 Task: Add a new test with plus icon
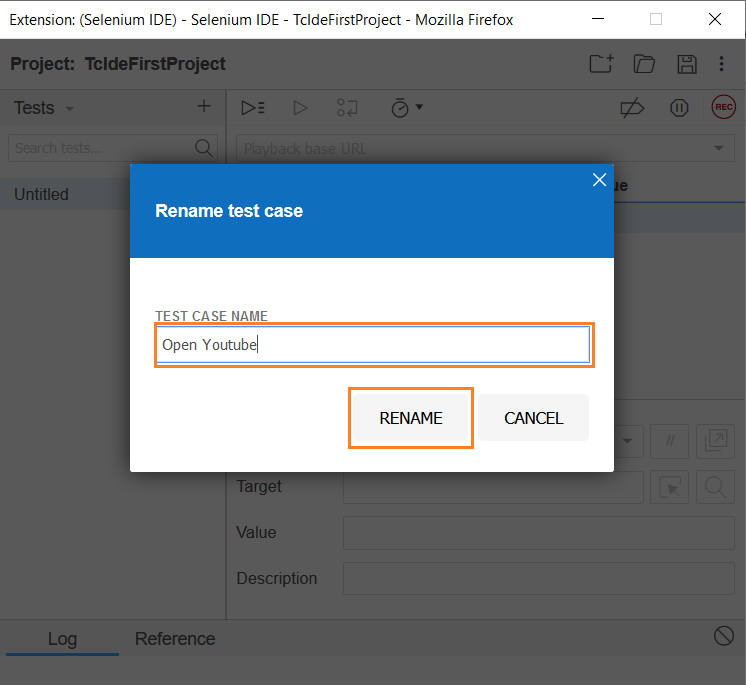[204, 107]
